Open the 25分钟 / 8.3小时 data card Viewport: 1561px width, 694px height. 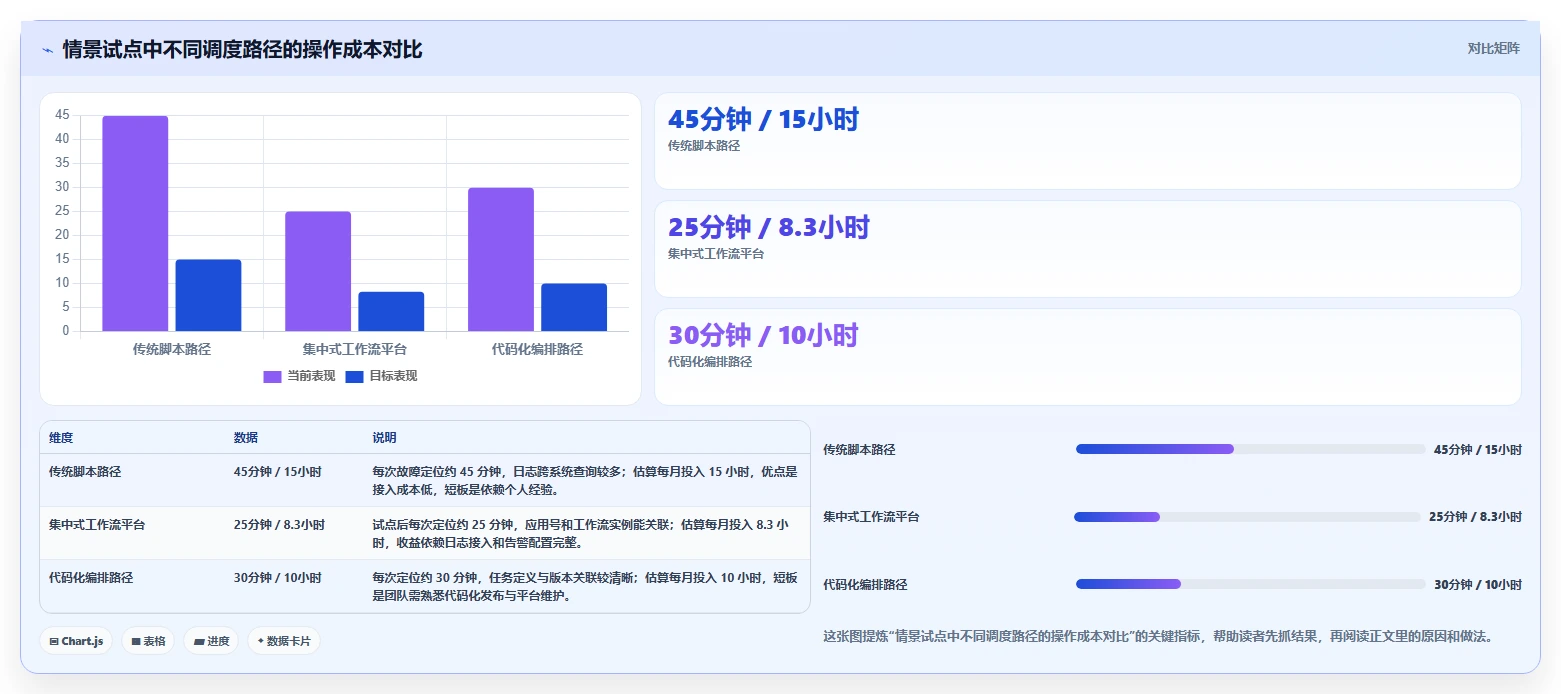[1087, 249]
